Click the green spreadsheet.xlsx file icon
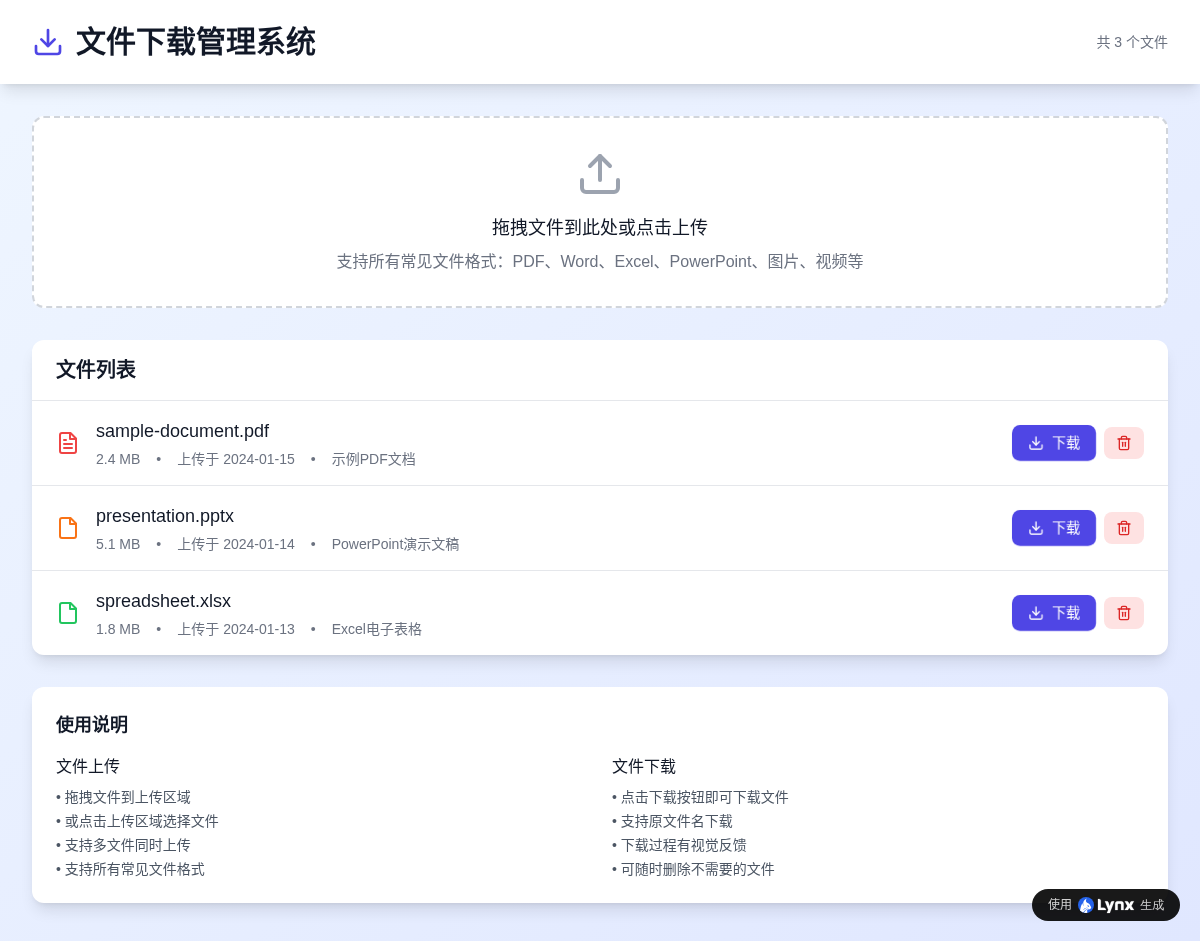The image size is (1200, 941). click(x=68, y=613)
